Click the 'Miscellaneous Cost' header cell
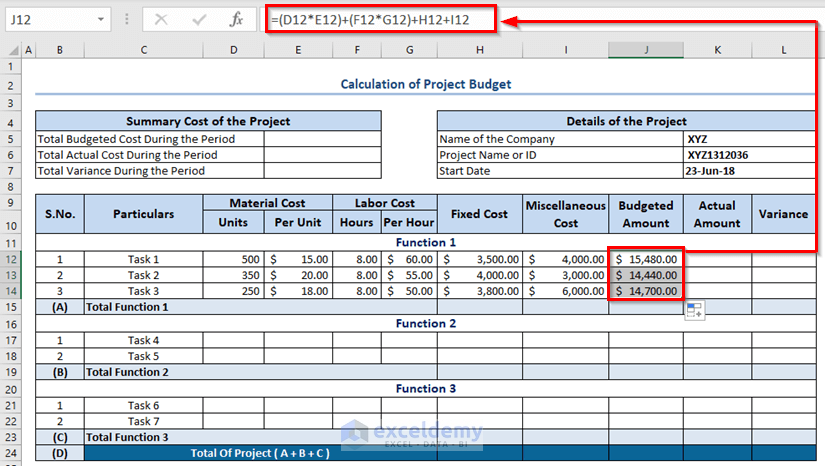 [566, 214]
